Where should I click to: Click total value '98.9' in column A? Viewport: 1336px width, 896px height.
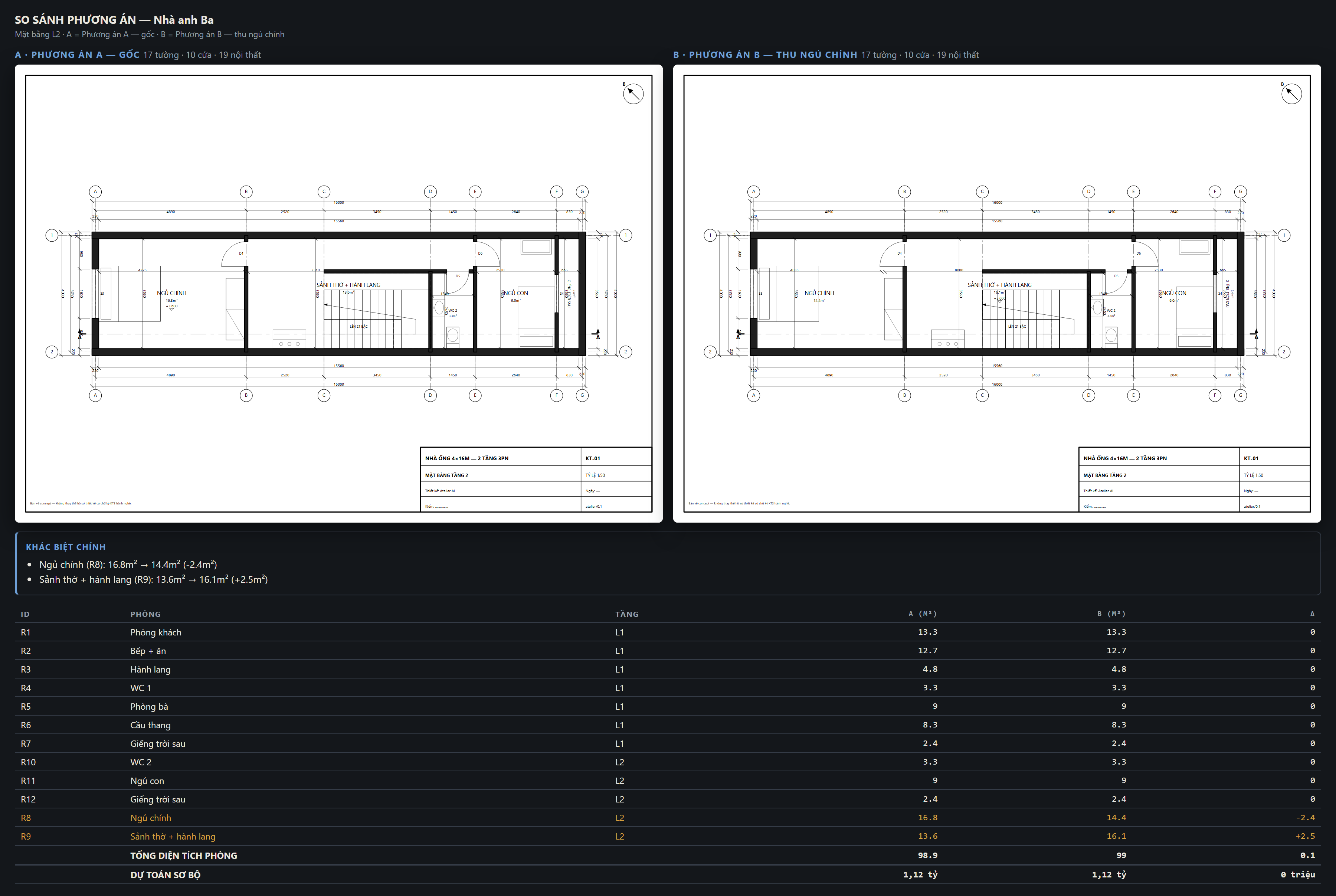tap(927, 856)
